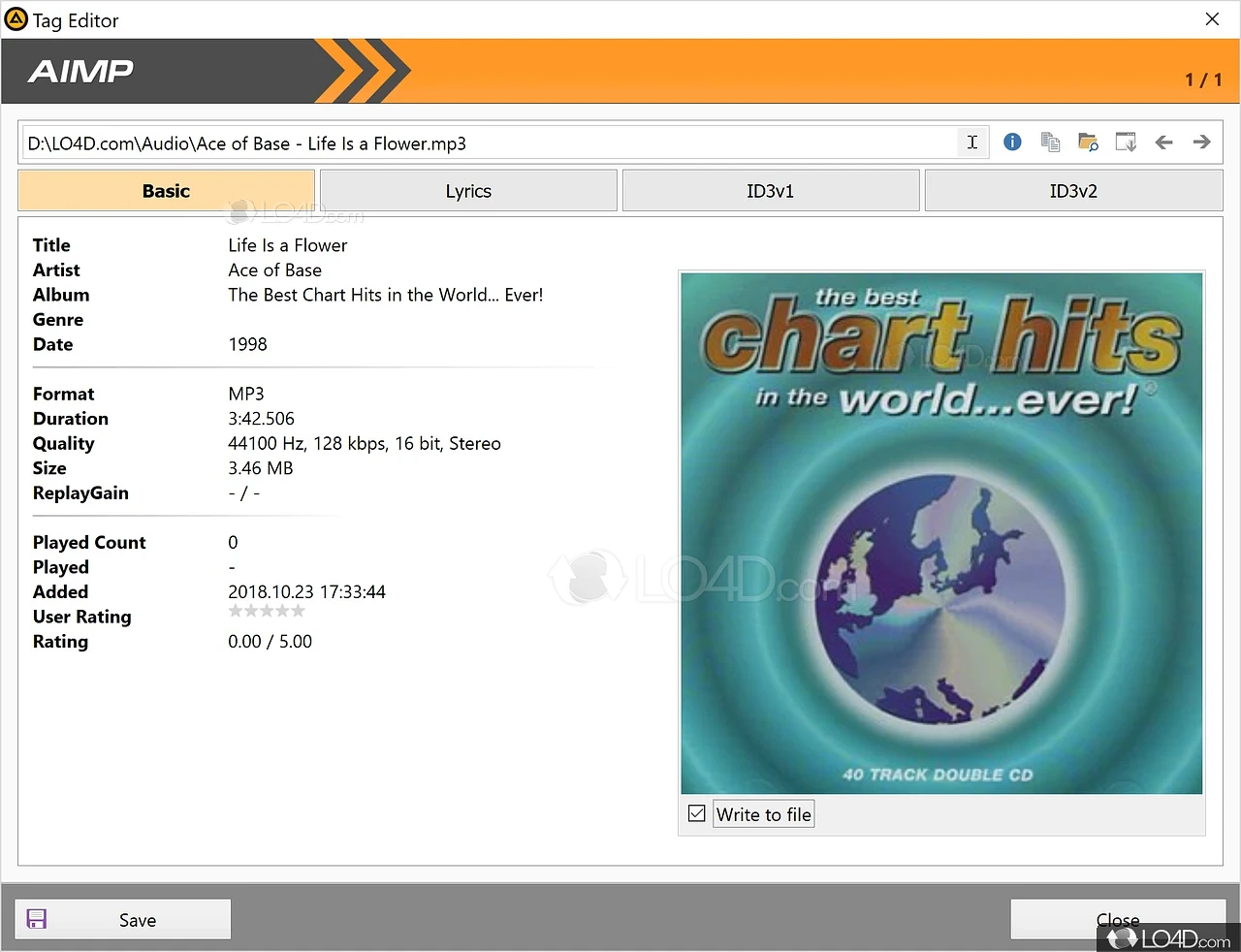
Task: Click the duration value 3:42.506
Action: 262,419
